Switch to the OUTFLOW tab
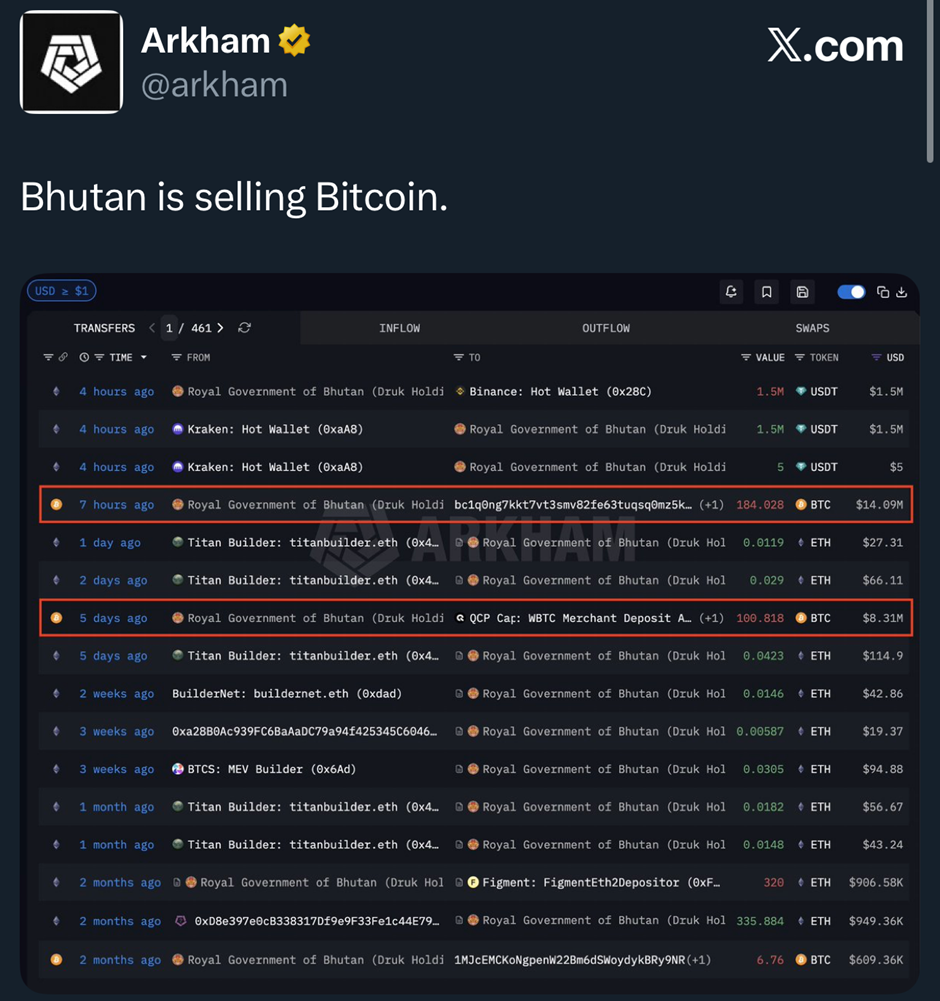Screen dimensions: 940x1001 click(606, 328)
